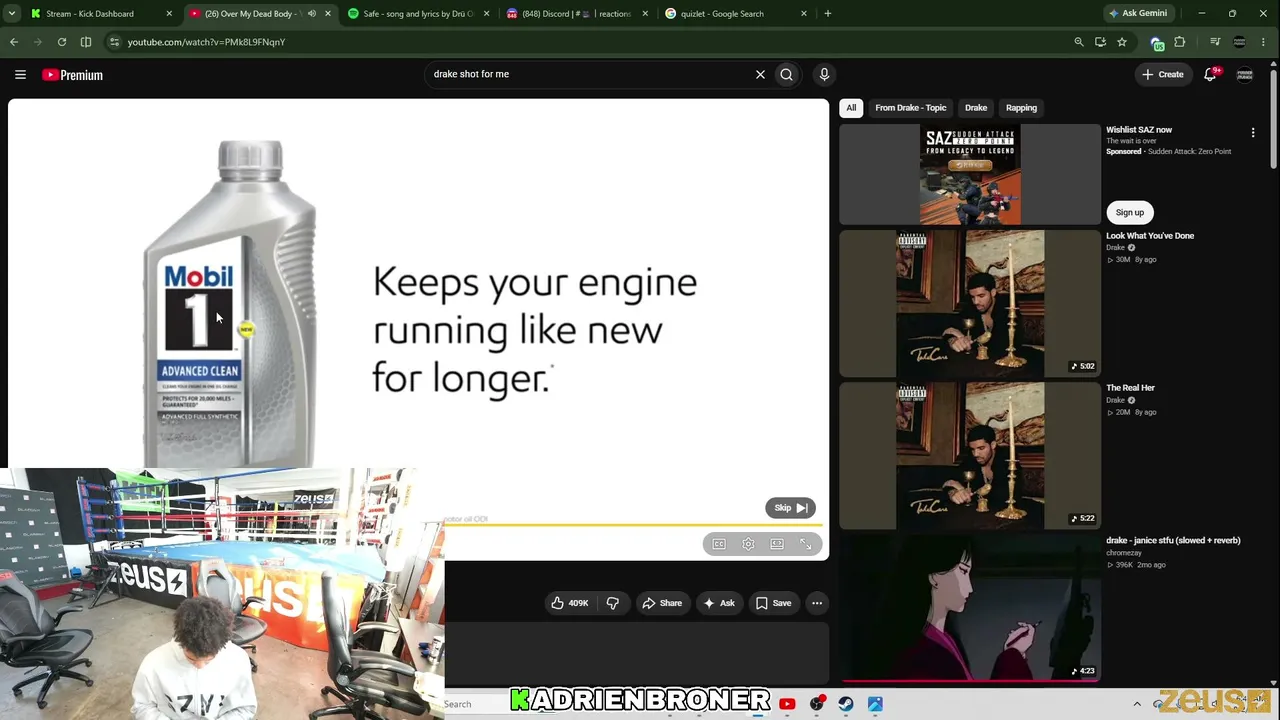
Task: Reload the current page
Action: point(62,42)
